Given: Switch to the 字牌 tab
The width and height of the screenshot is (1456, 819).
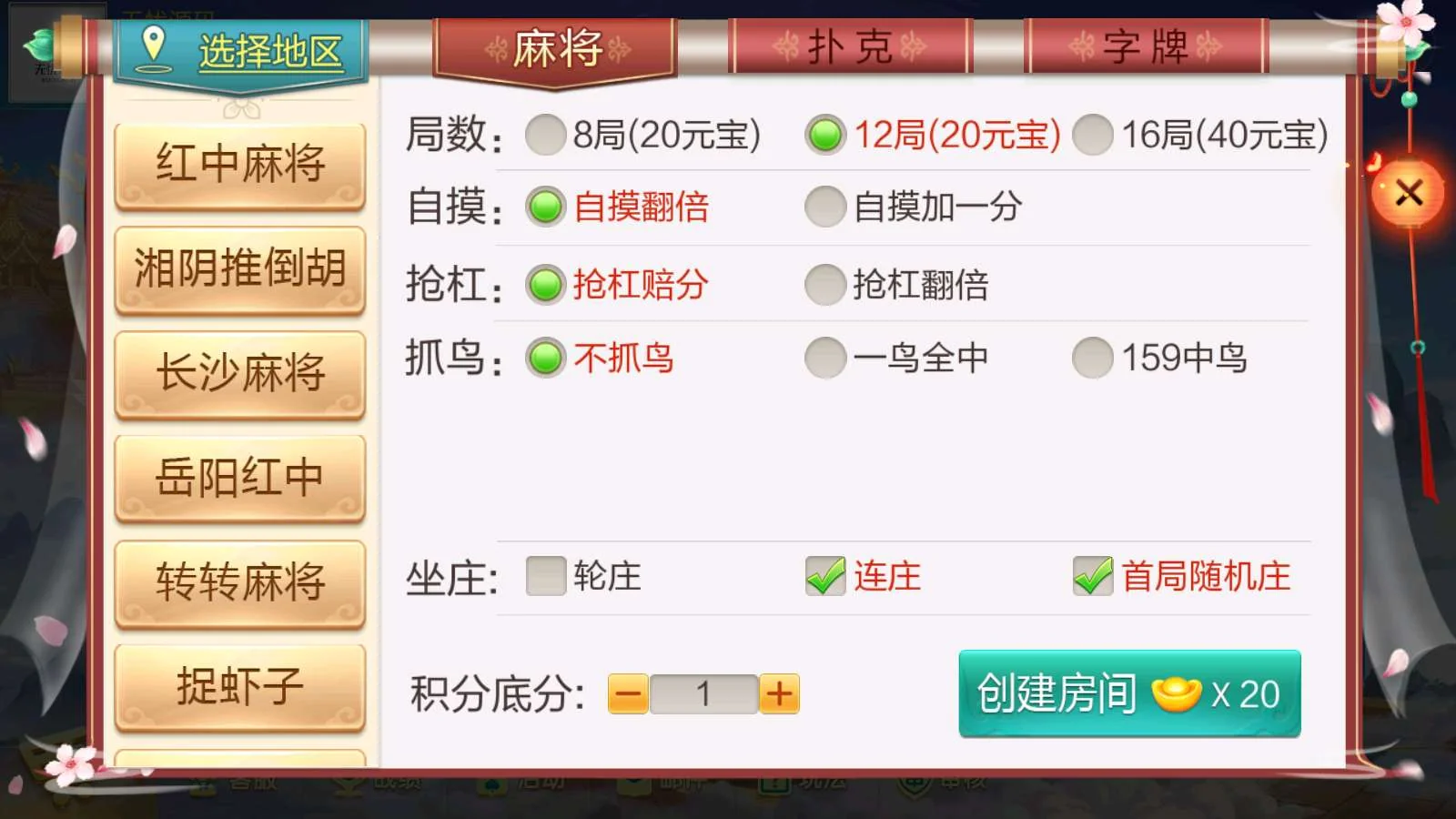Looking at the screenshot, I should pos(1146,46).
